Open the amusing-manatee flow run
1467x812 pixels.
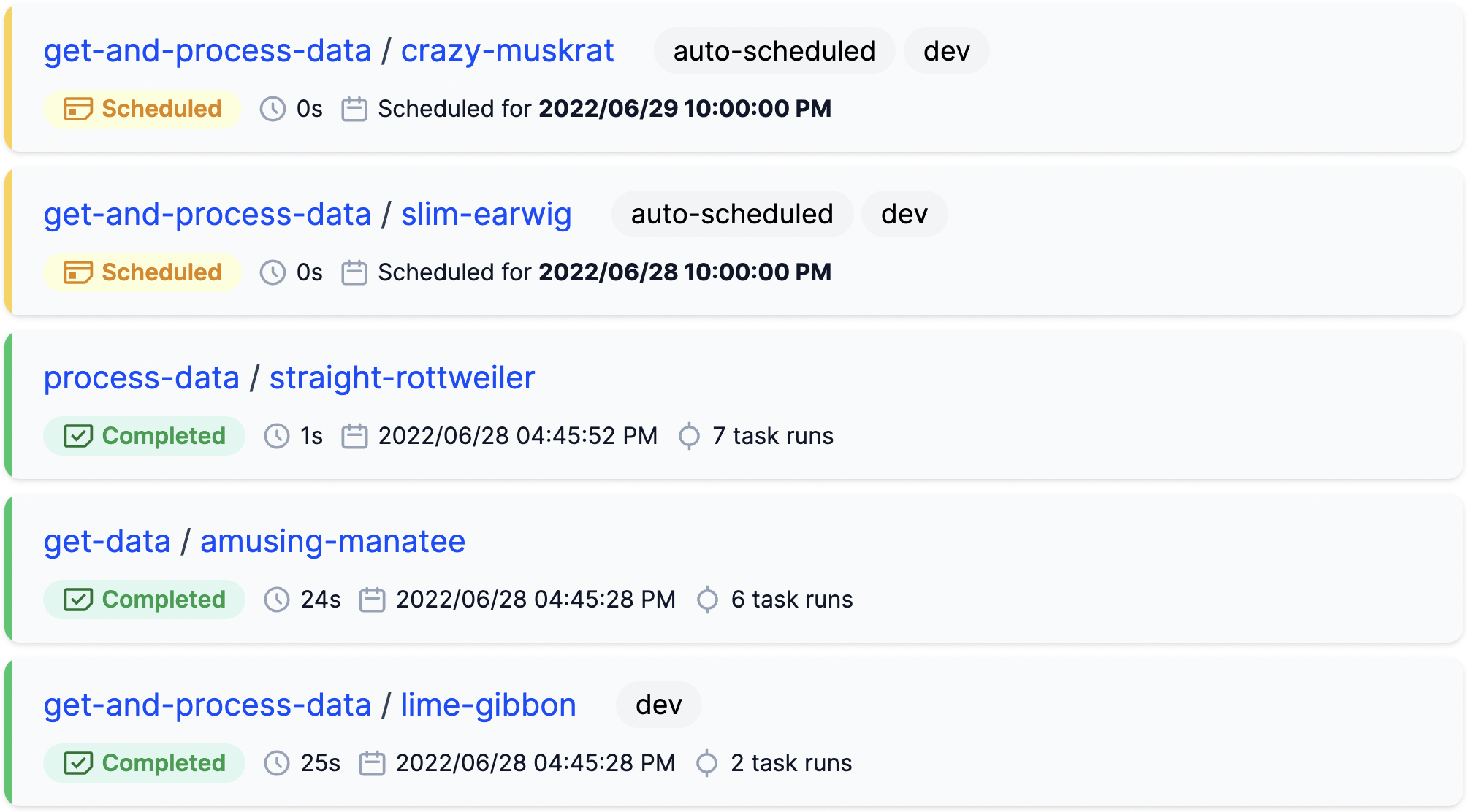332,542
